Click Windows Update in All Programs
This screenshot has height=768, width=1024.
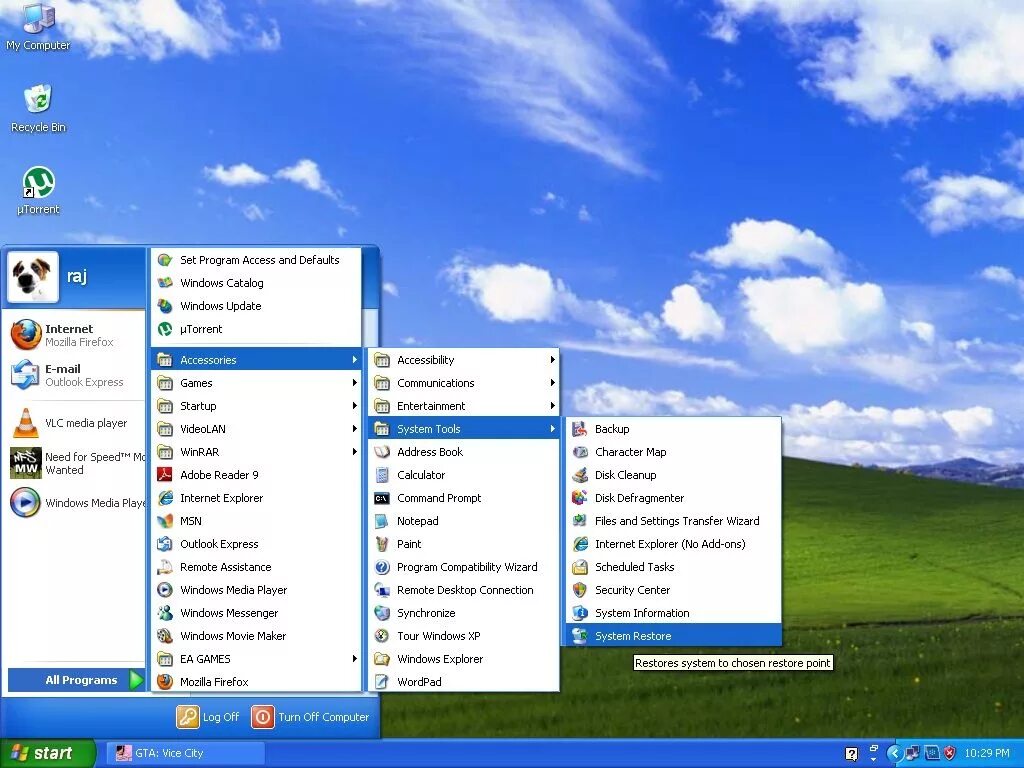click(x=256, y=305)
